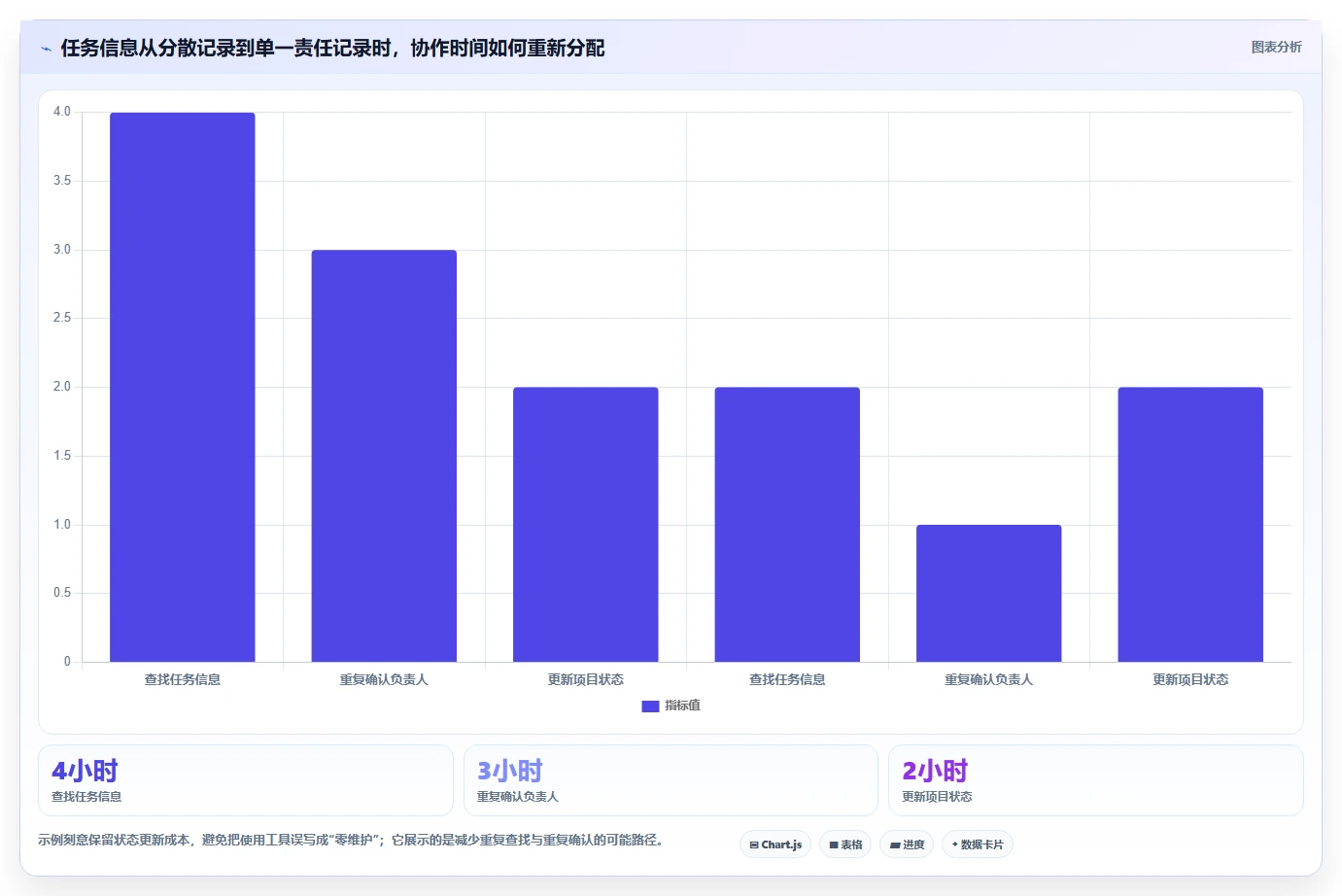Open the Chart.js chip
The image size is (1342, 896).
775,844
